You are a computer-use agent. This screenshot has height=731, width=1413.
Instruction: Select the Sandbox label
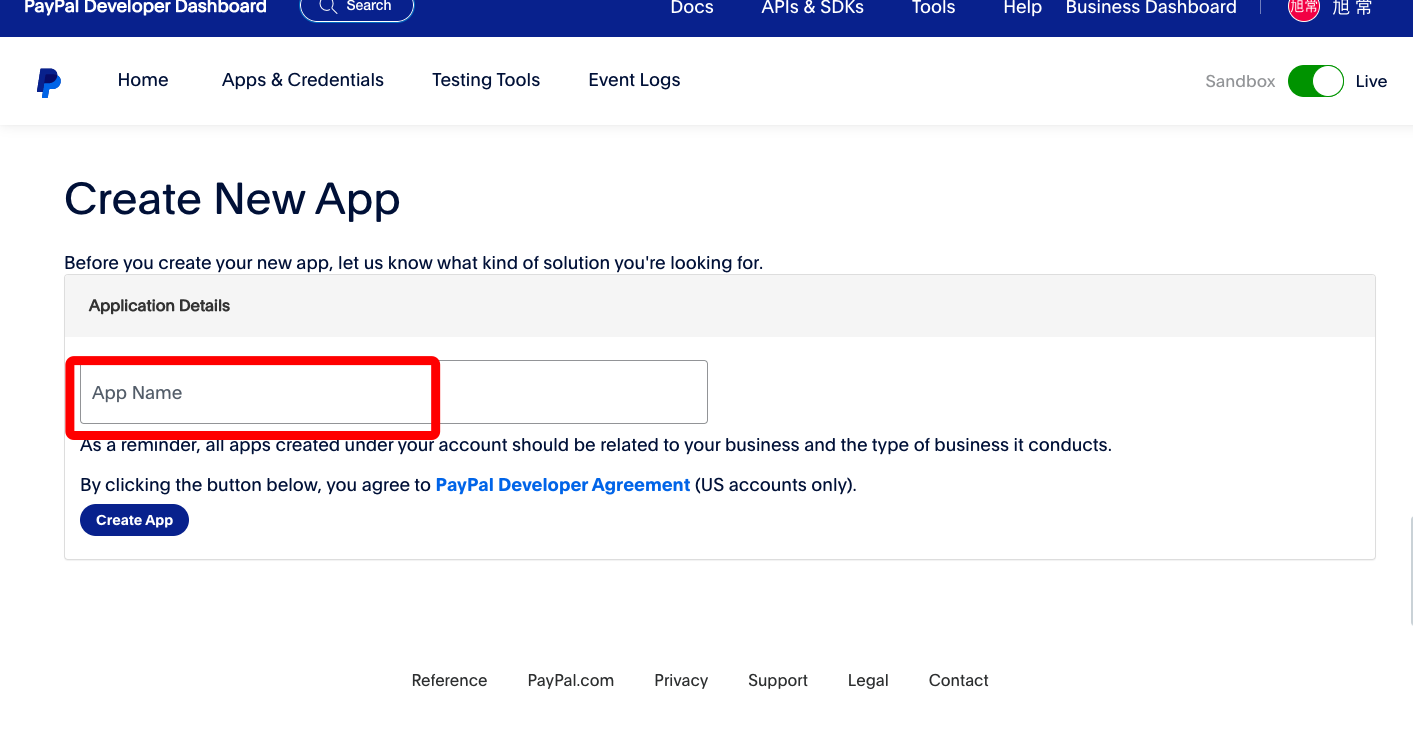coord(1240,82)
